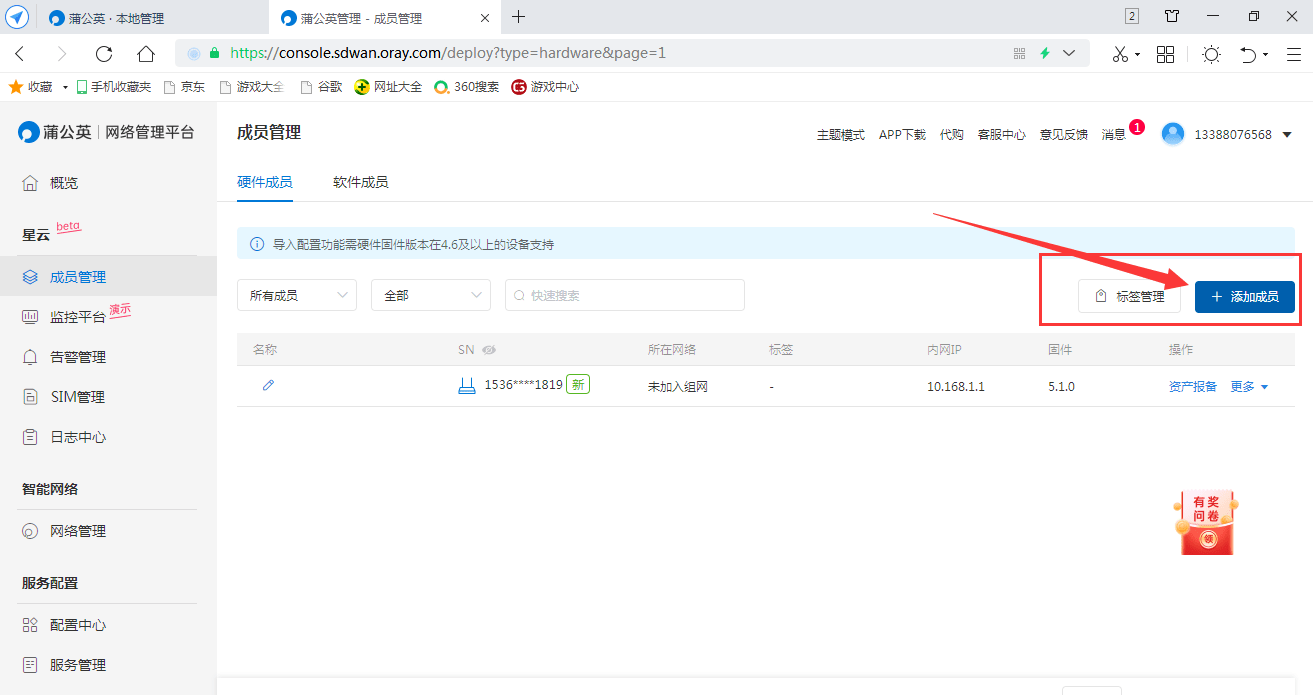
Task: Click the browser home icon
Action: [x=146, y=54]
